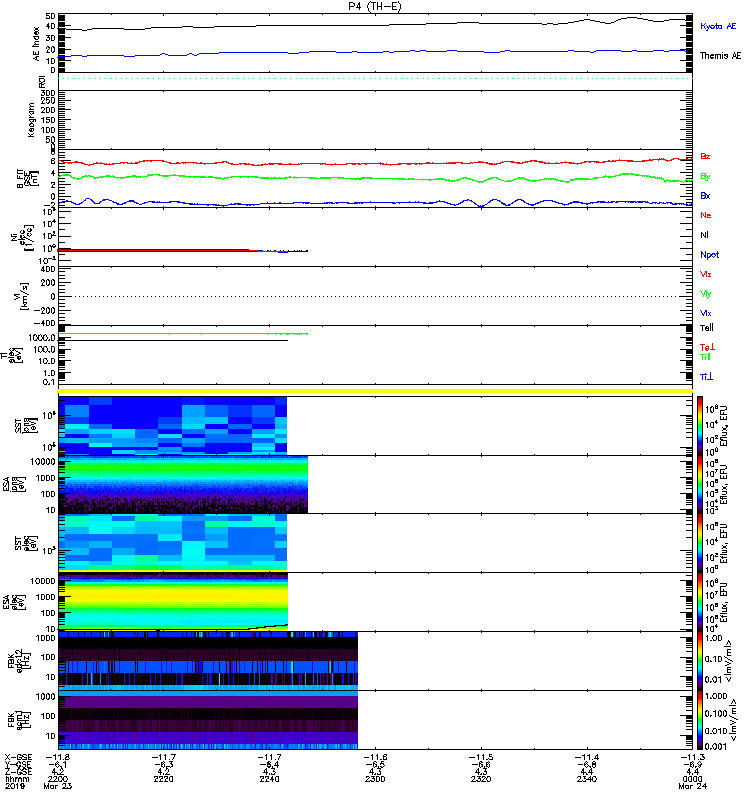The height and width of the screenshot is (800, 750).
Task: Click the "-11.3" X-GSE position value
Action: coord(692,758)
